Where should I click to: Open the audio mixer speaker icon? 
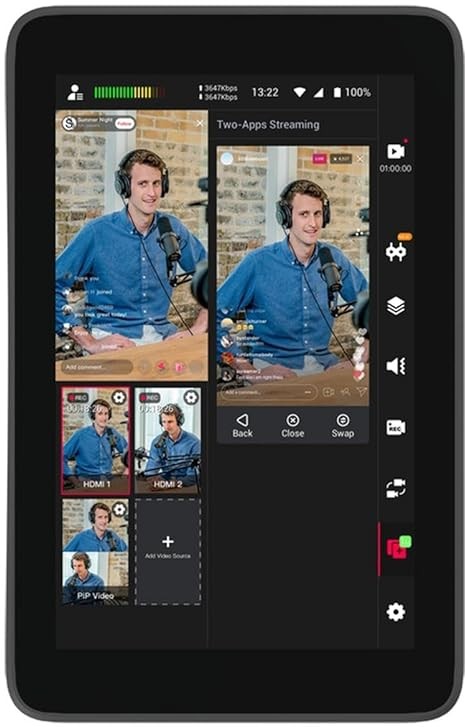point(396,366)
